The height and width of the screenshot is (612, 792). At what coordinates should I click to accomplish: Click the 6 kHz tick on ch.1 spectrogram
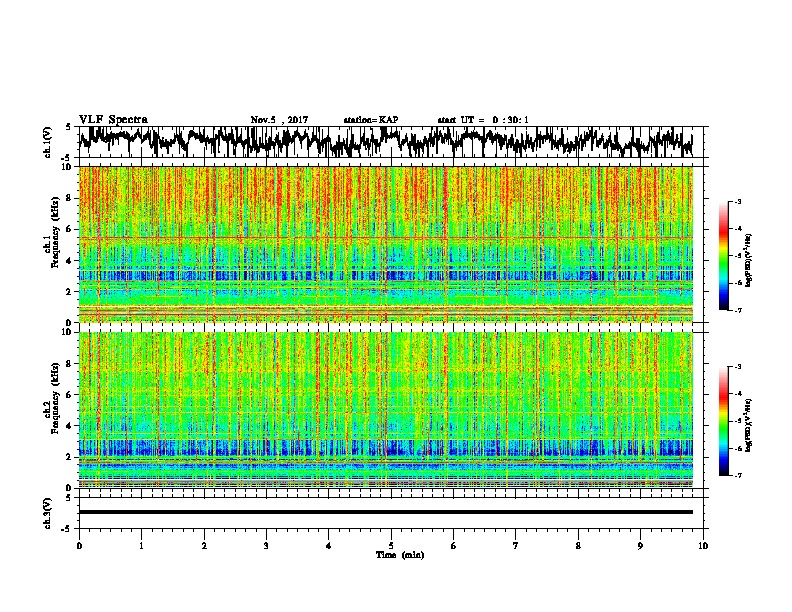click(x=70, y=229)
